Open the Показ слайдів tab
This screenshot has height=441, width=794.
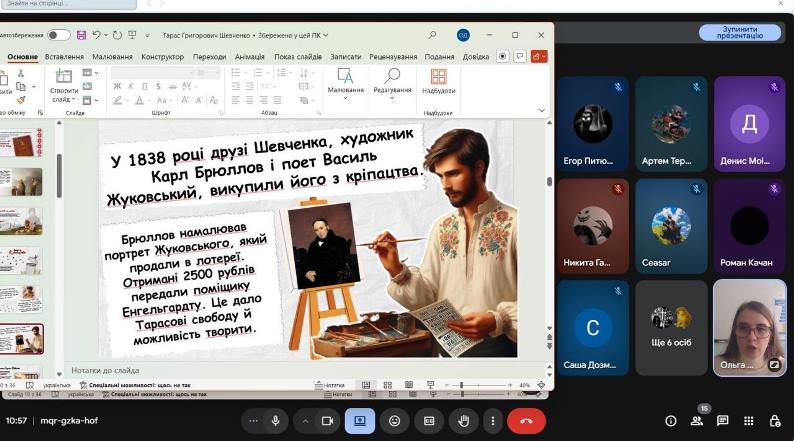298,57
